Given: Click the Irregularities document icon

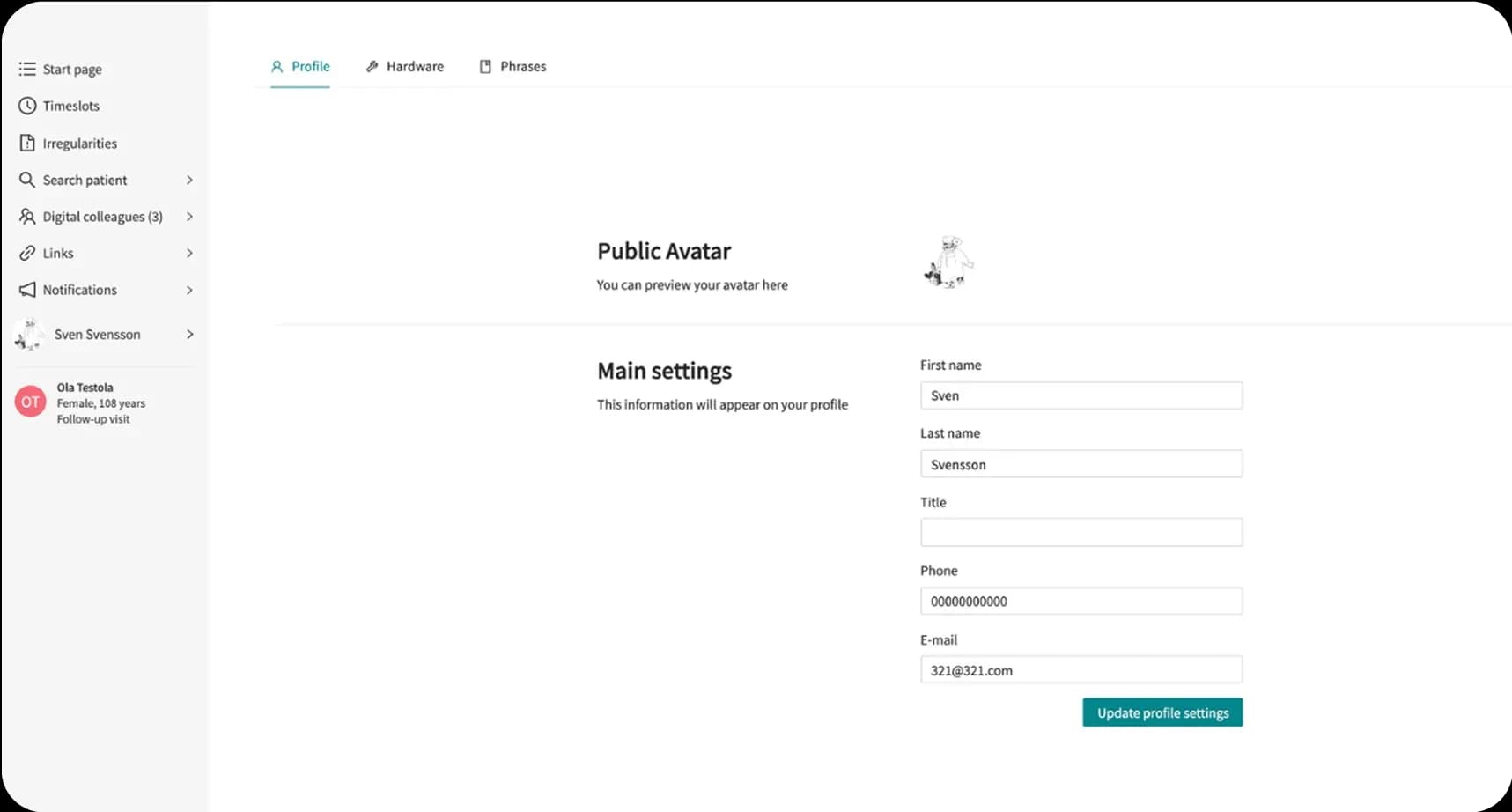Looking at the screenshot, I should (27, 143).
